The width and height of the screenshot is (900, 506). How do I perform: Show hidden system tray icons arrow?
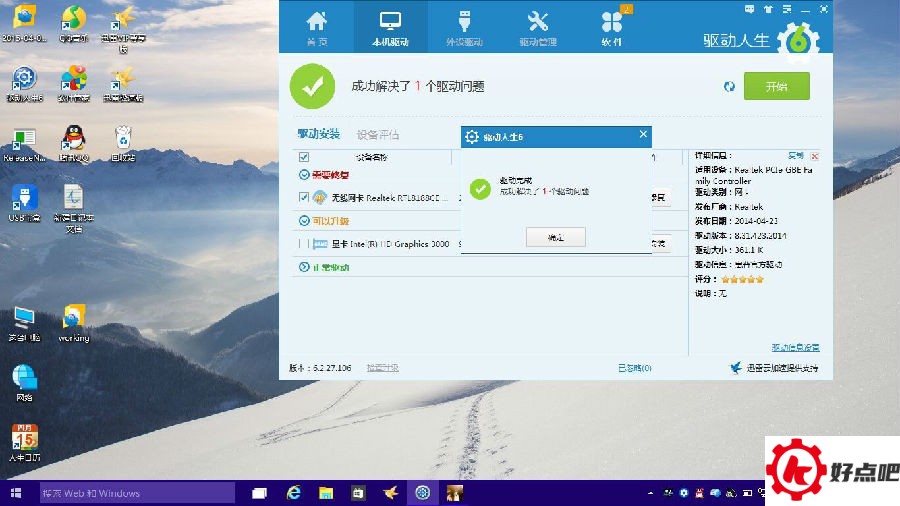click(x=650, y=493)
